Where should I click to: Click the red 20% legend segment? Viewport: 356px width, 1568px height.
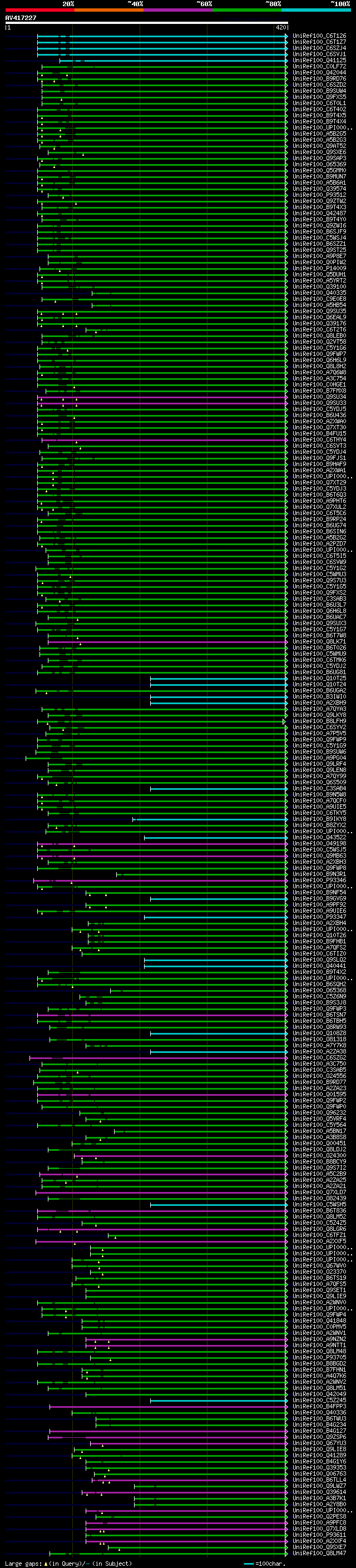(39, 11)
